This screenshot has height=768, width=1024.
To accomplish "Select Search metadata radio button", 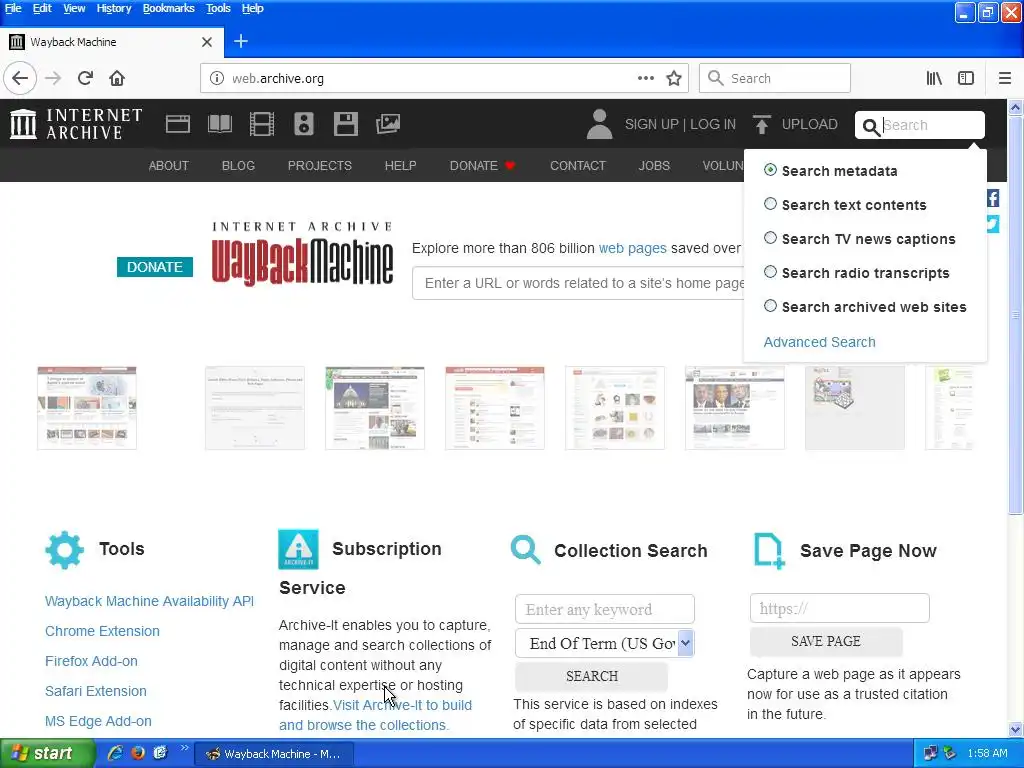I will 771,170.
